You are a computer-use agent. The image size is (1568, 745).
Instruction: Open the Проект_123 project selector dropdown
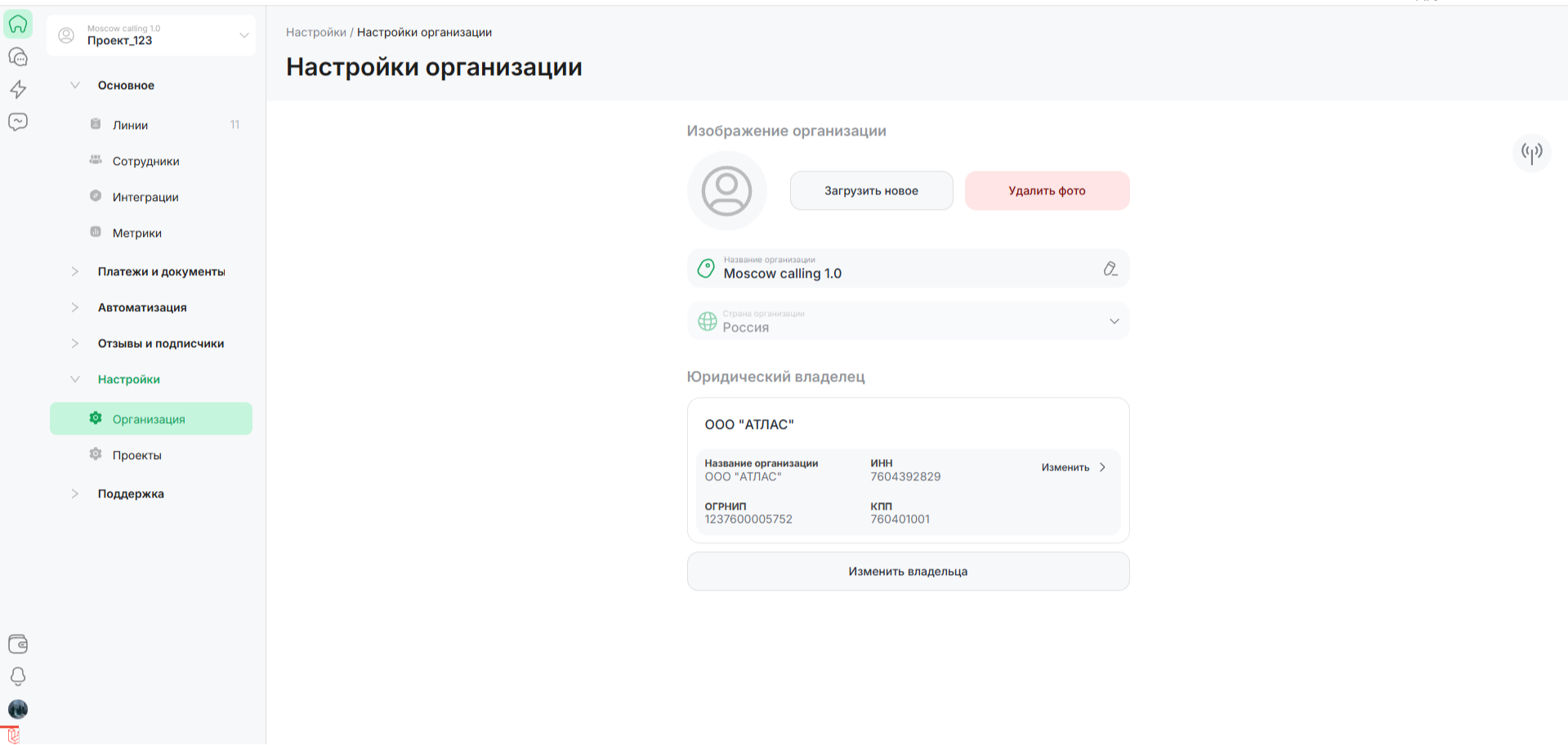[151, 35]
